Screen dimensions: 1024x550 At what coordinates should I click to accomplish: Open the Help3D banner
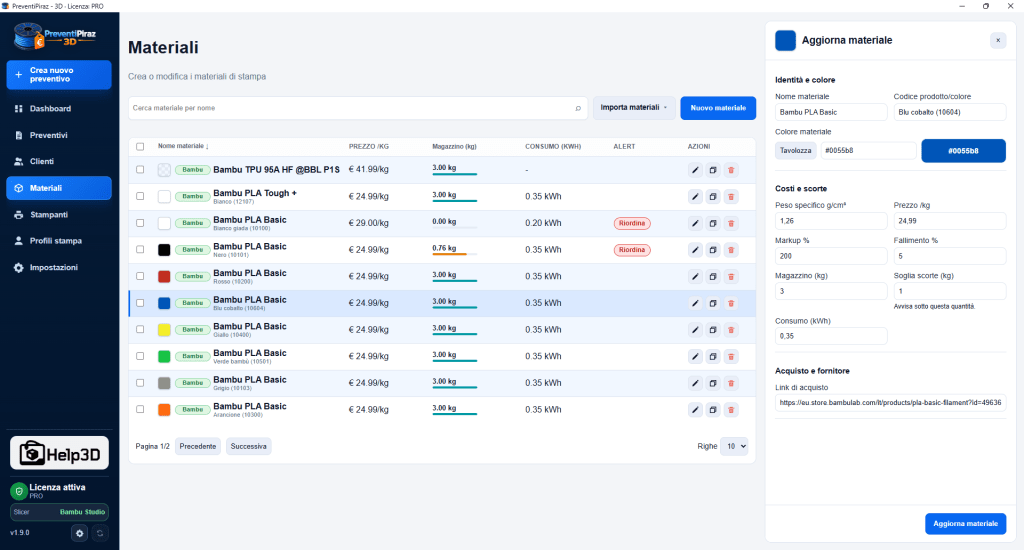(x=59, y=453)
